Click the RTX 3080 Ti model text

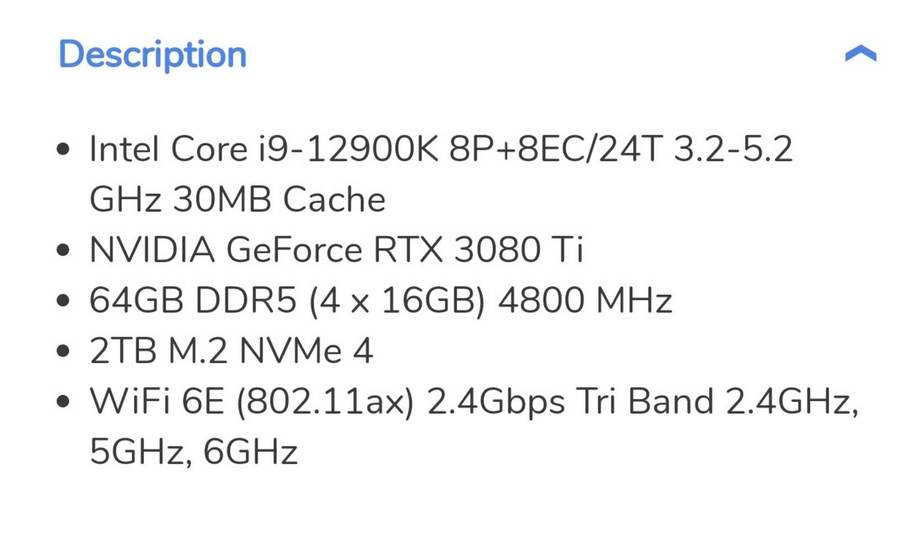(477, 250)
